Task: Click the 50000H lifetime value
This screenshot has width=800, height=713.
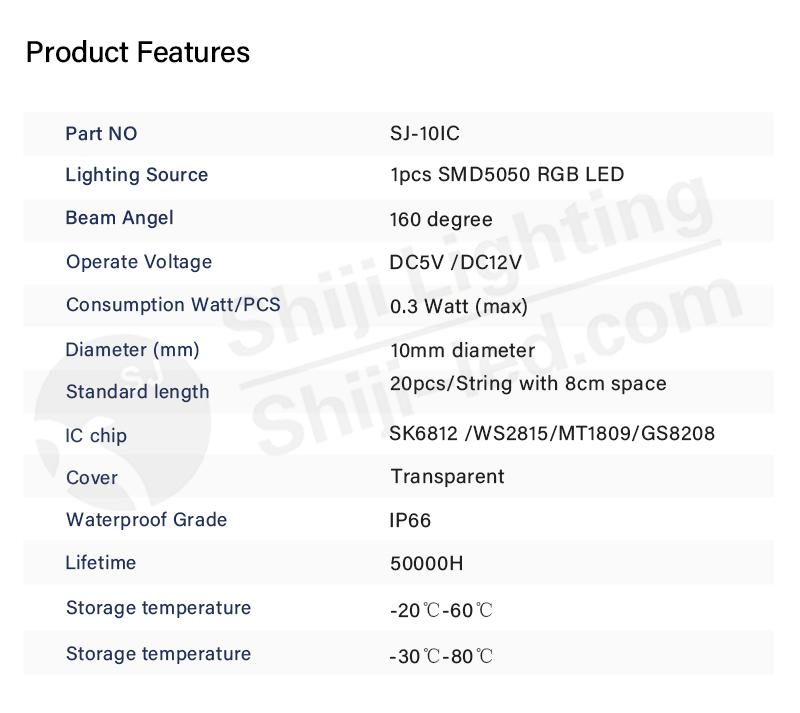Action: coord(427,564)
